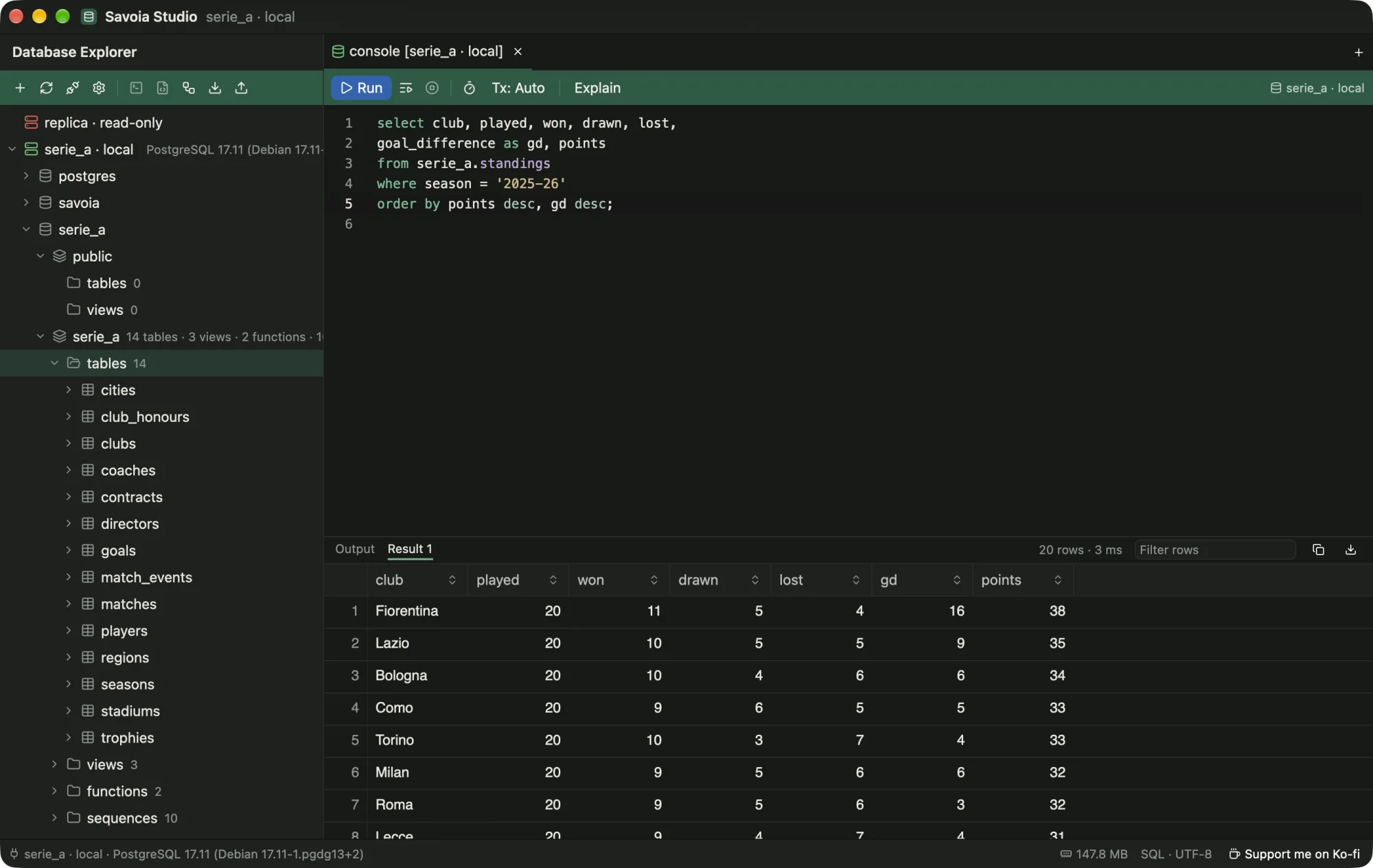Viewport: 1373px width, 868px height.
Task: Select the stadiums table
Action: click(161, 711)
